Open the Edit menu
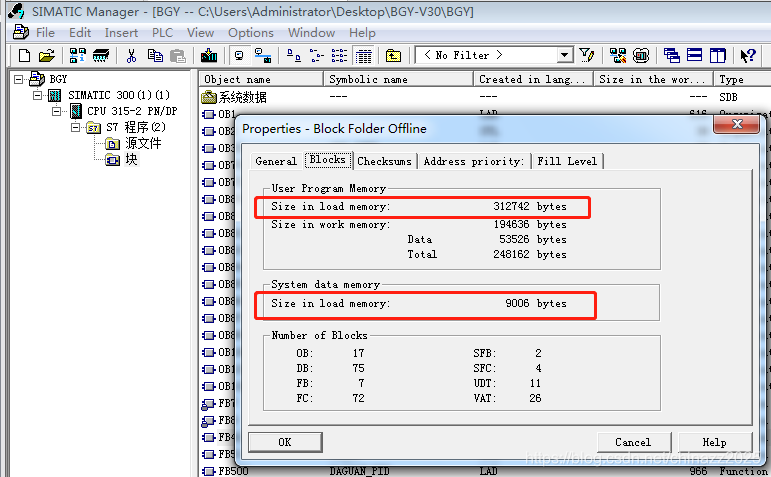The width and height of the screenshot is (771, 477). (80, 33)
